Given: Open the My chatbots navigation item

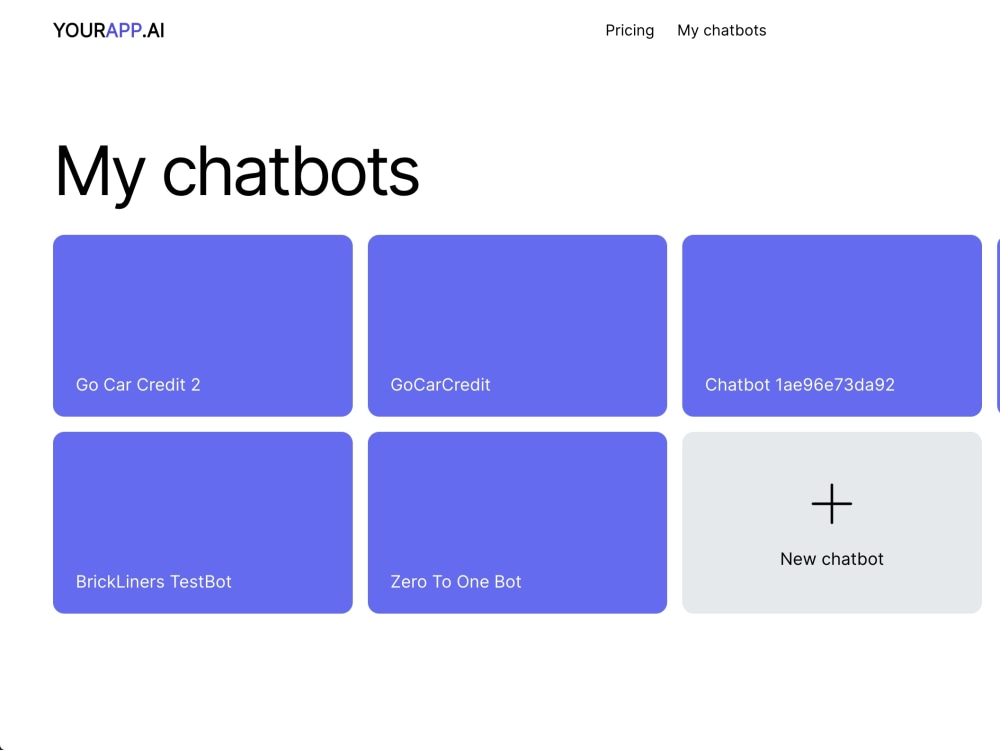Looking at the screenshot, I should coord(721,30).
